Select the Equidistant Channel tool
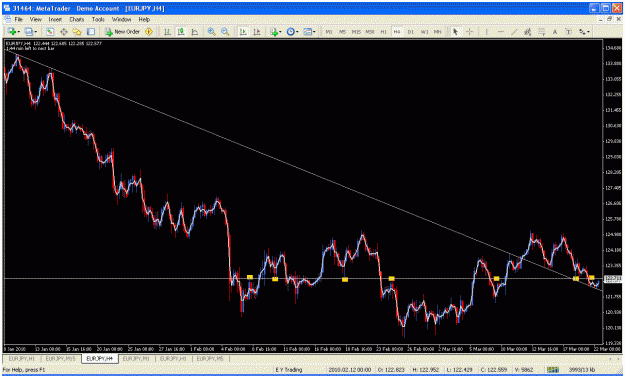 [528, 31]
